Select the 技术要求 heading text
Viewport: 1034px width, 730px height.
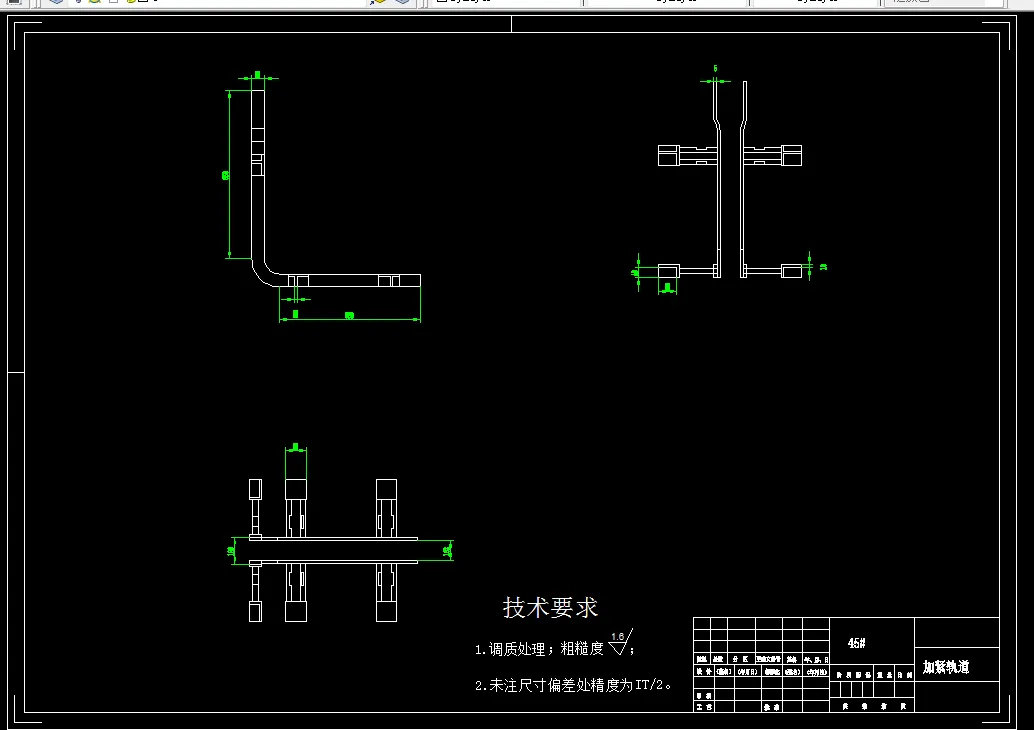[549, 605]
